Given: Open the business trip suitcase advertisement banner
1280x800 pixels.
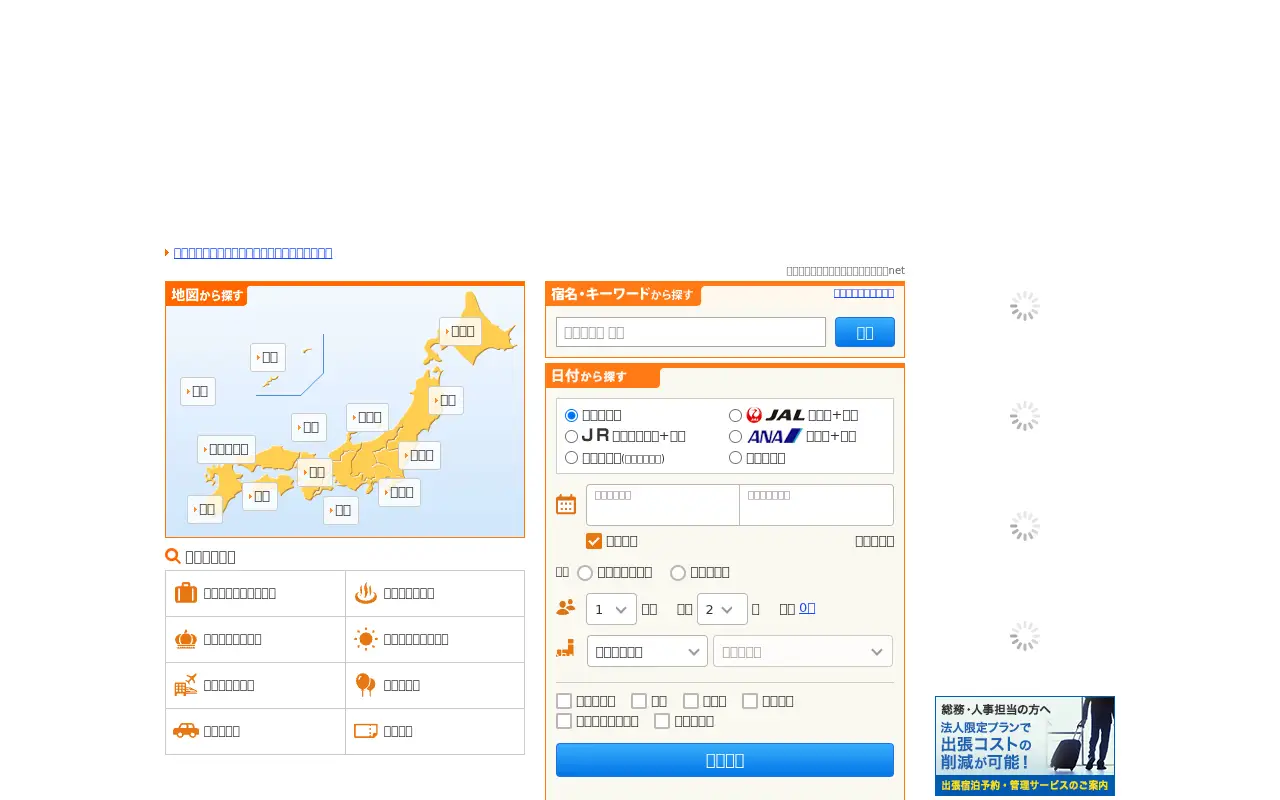Looking at the screenshot, I should pos(1025,746).
